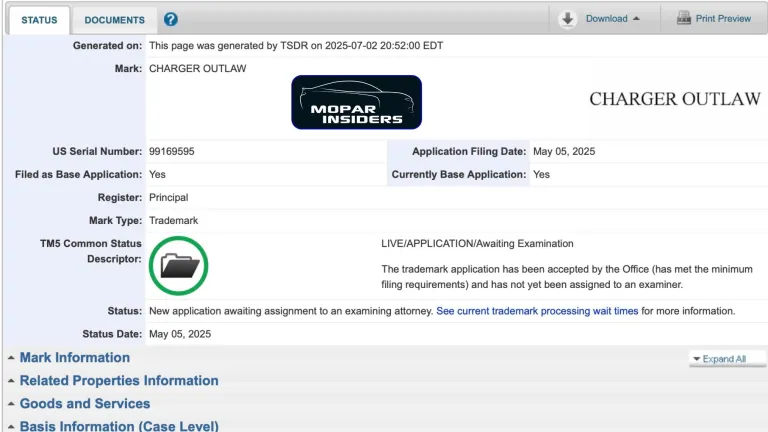This screenshot has width=768, height=432.
Task: Click the Application Filing Date value
Action: coord(564,151)
